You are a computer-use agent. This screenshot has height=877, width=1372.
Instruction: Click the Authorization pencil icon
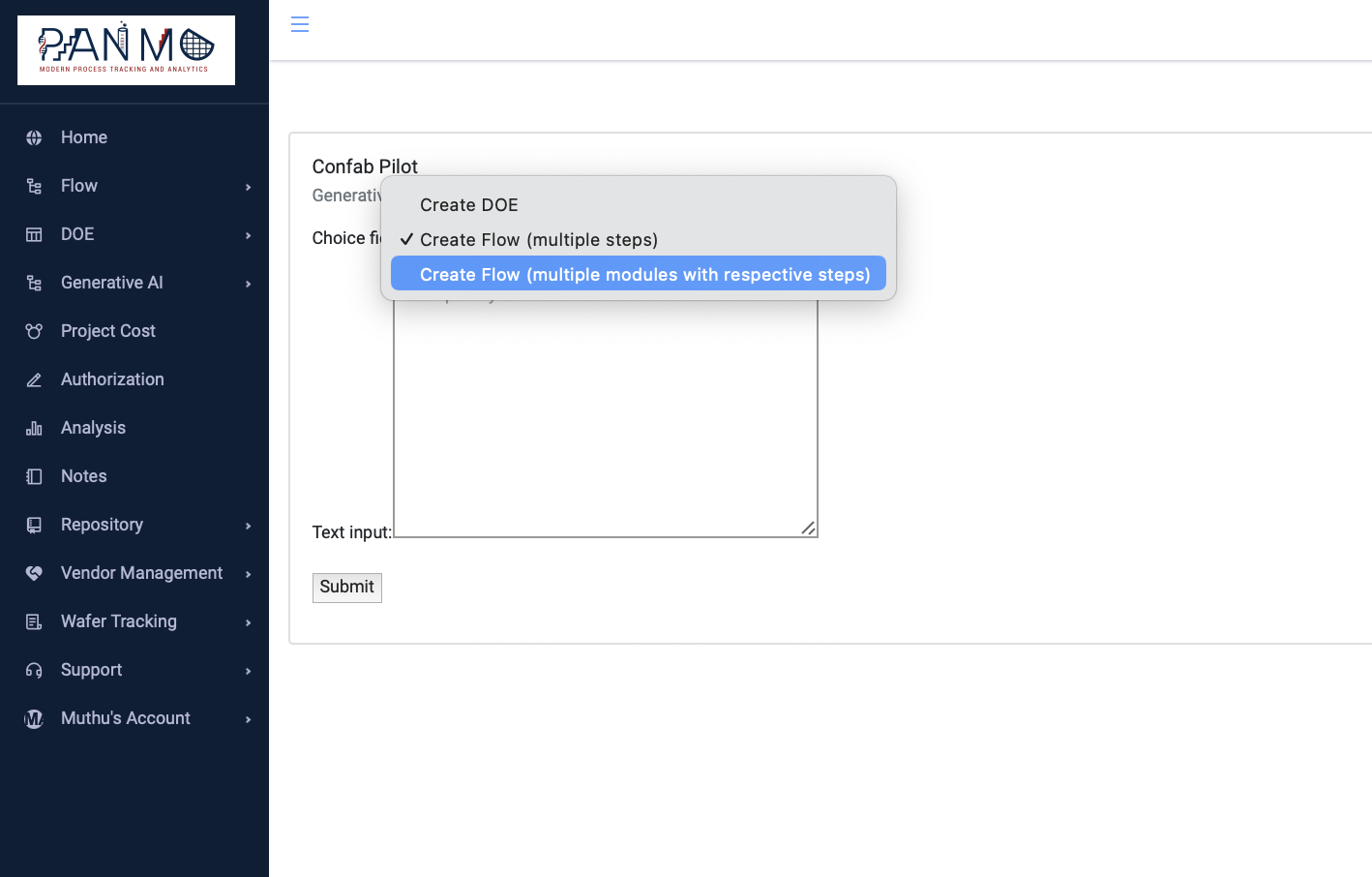(34, 379)
